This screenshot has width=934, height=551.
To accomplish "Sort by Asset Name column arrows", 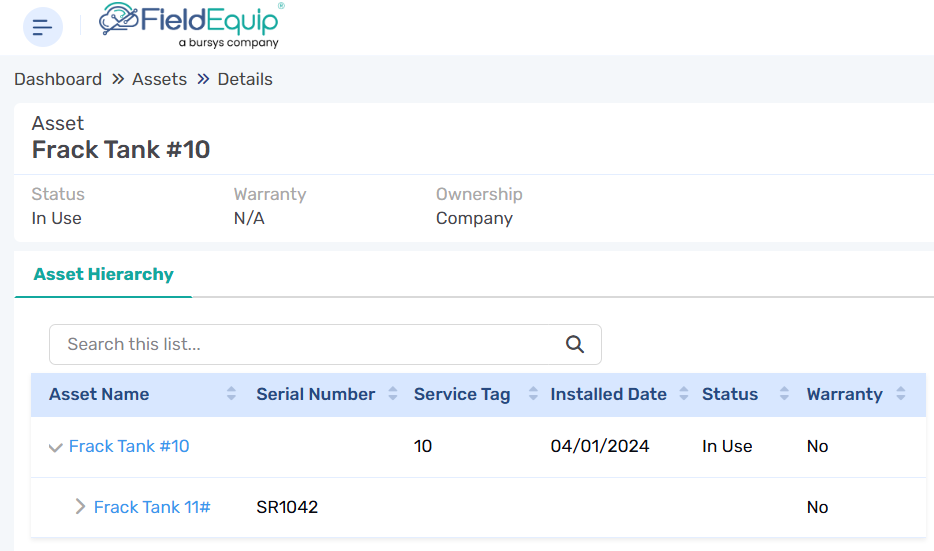I will [x=231, y=394].
